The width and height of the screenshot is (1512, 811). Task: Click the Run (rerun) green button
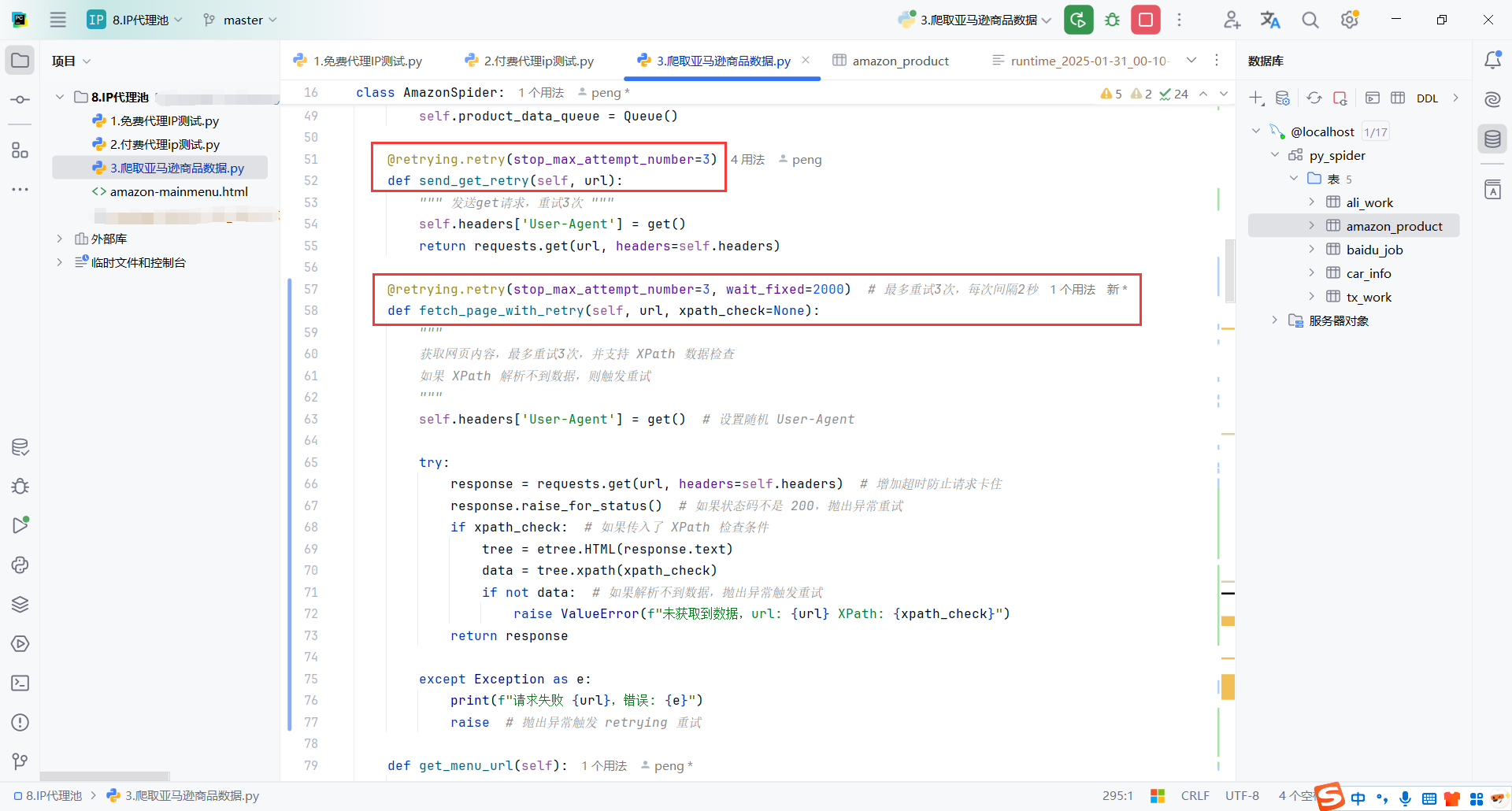point(1078,20)
